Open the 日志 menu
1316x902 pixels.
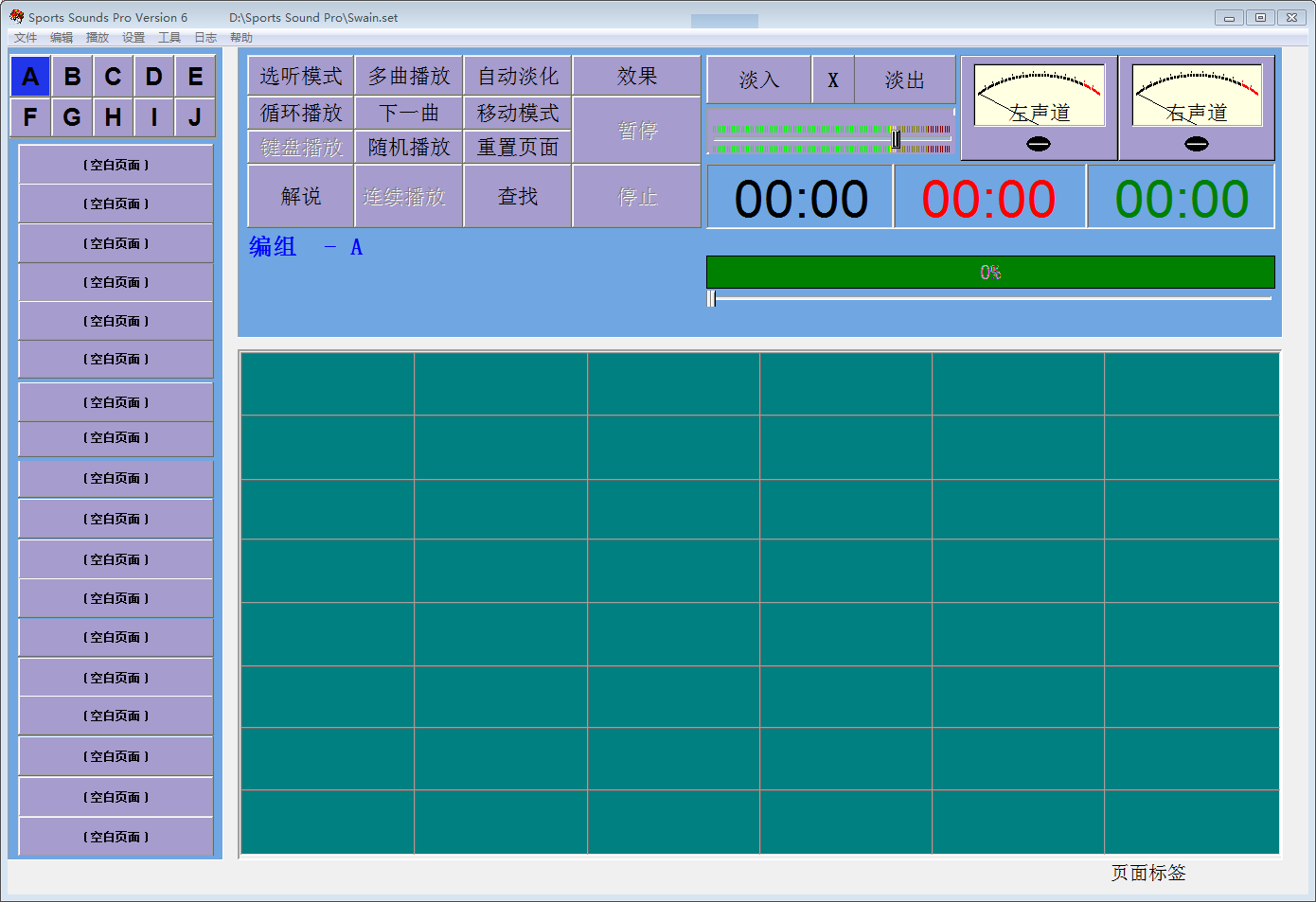click(x=205, y=38)
